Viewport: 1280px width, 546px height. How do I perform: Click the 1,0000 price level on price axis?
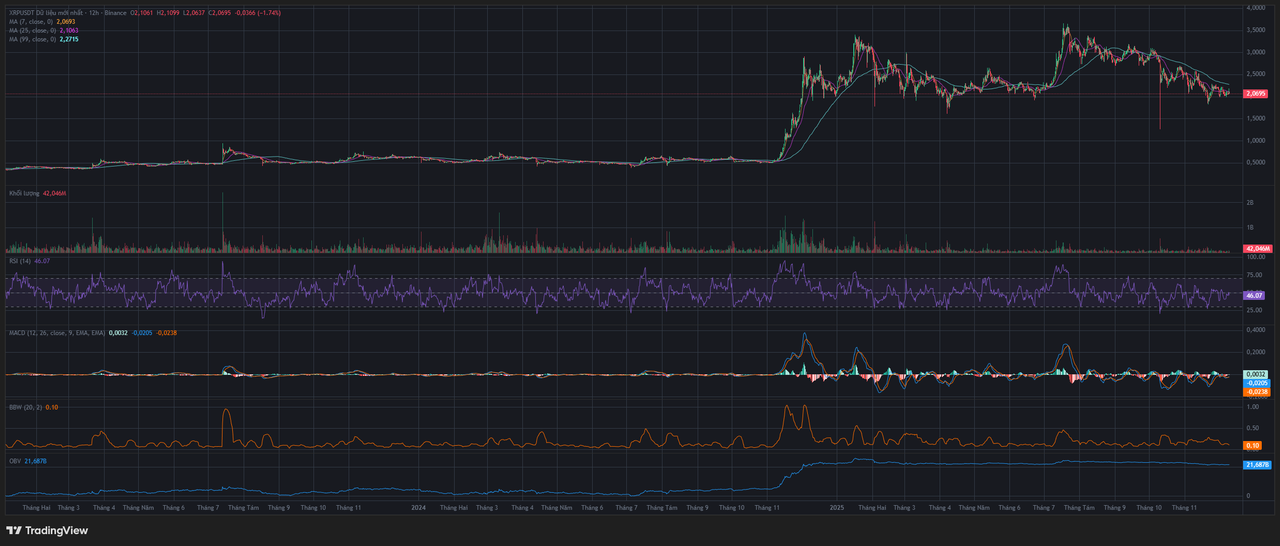coord(1256,141)
